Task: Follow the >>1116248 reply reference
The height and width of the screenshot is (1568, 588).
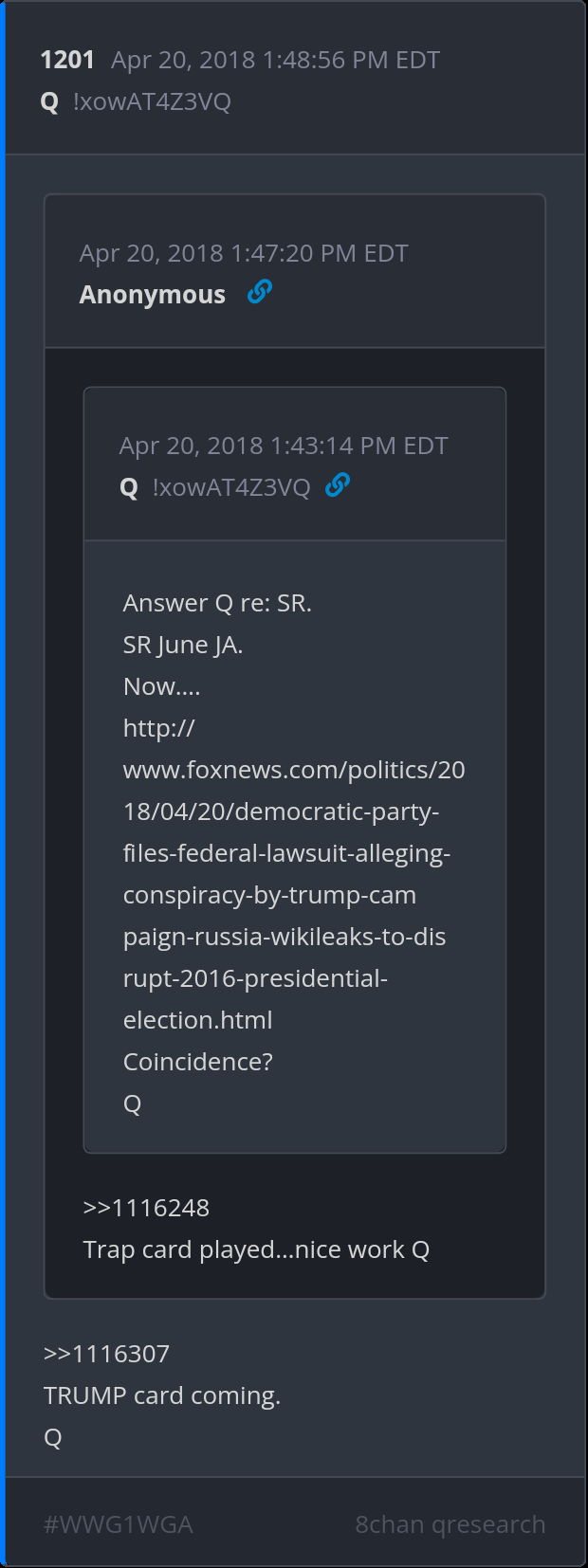Action: tap(146, 1208)
